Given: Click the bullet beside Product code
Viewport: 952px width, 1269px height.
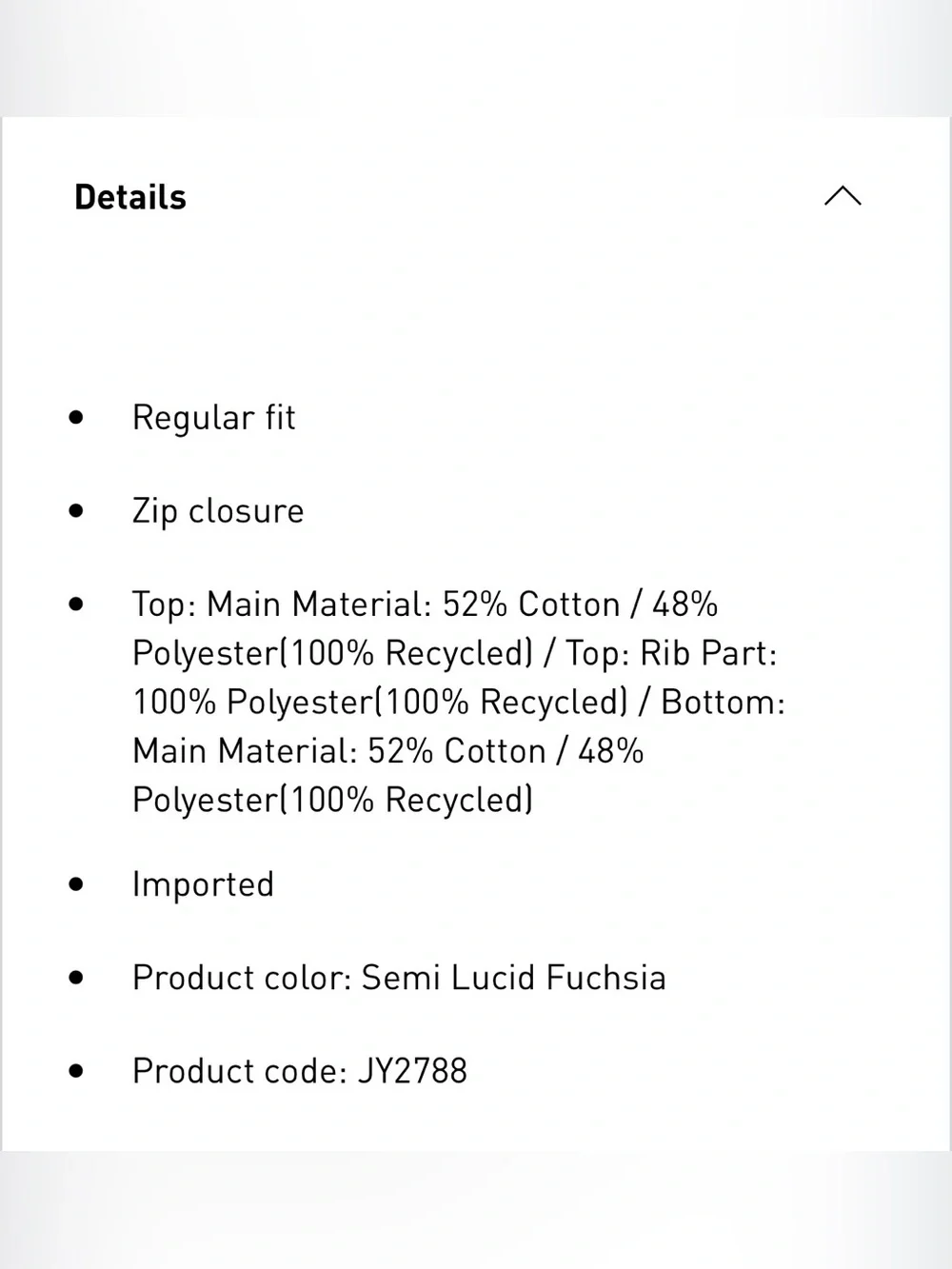Looking at the screenshot, I should [x=77, y=1070].
